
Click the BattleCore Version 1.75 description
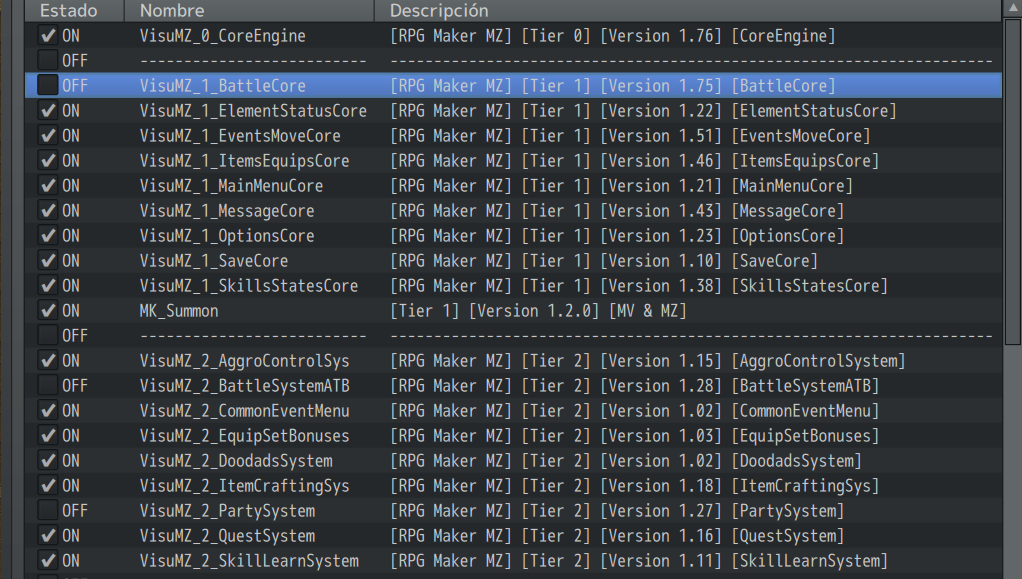(x=613, y=86)
